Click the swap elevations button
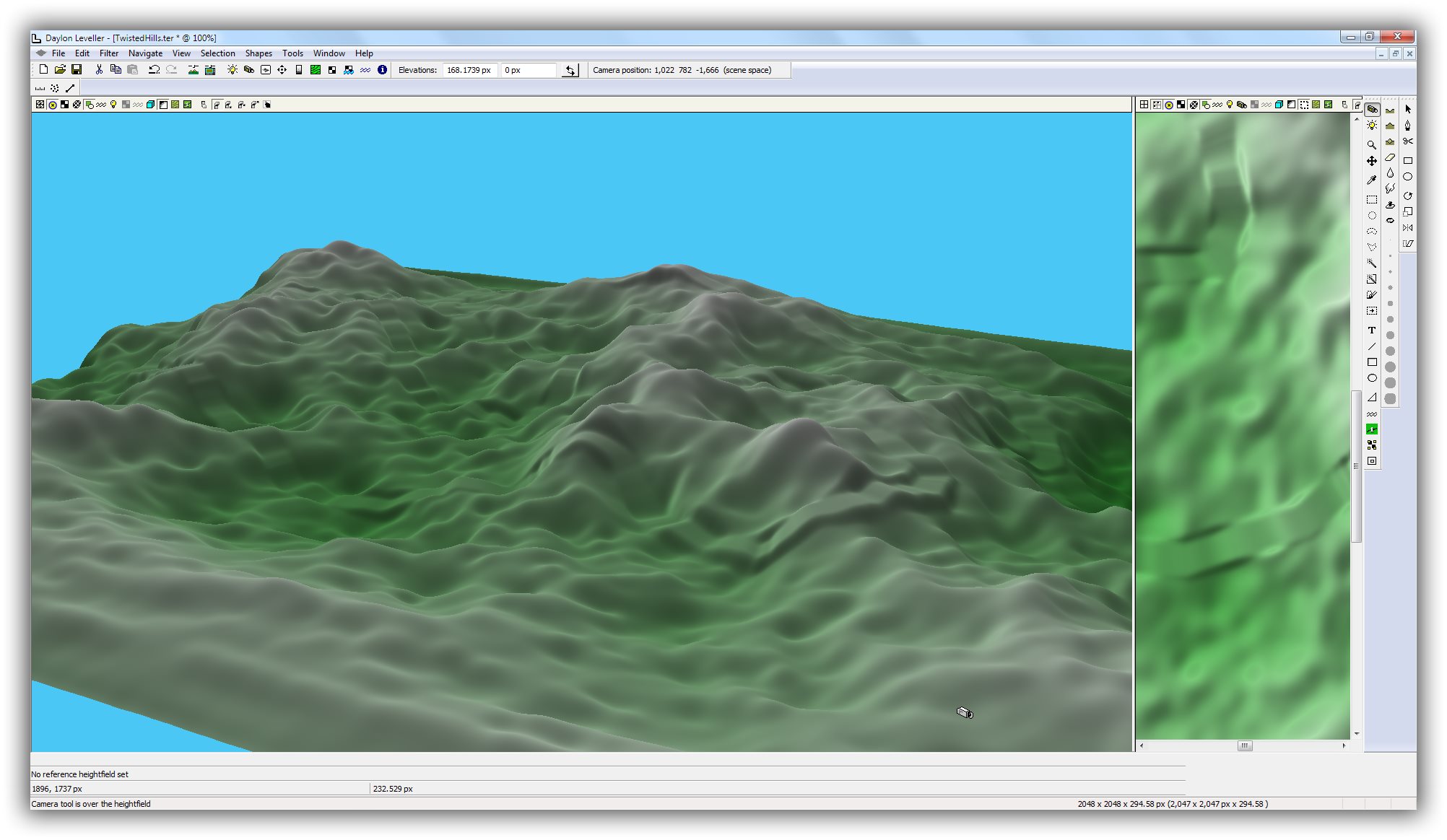This screenshot has height=840, width=1447. [x=570, y=71]
